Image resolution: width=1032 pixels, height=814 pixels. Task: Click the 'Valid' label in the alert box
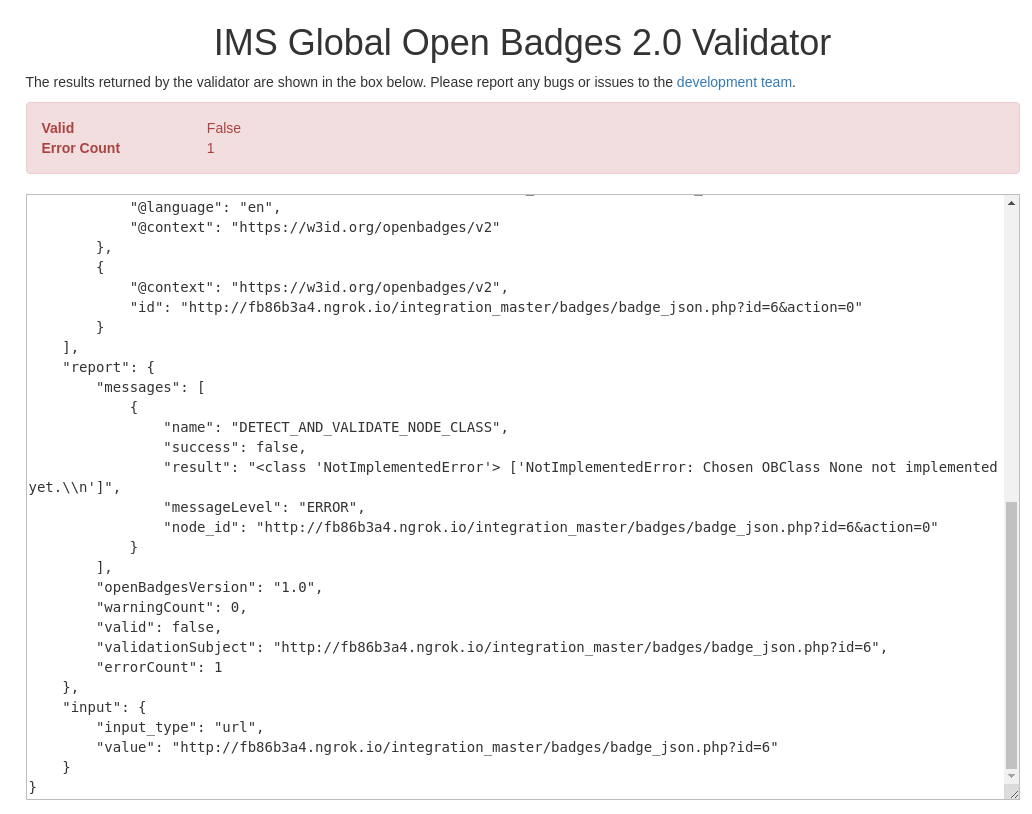click(x=58, y=128)
